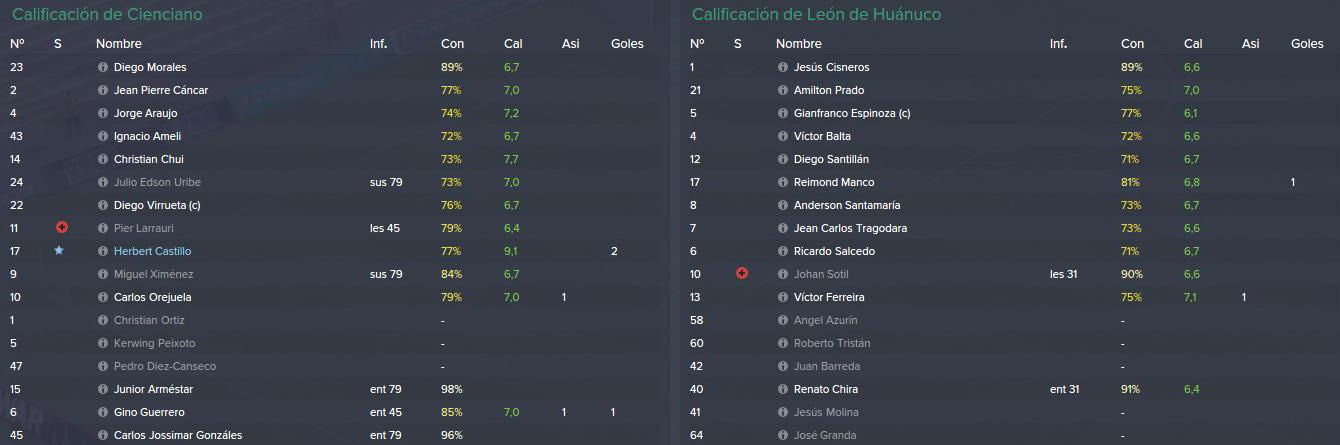The height and width of the screenshot is (445, 1340).
Task: Click the info icon beside Jesús Cisneros
Action: [x=782, y=67]
